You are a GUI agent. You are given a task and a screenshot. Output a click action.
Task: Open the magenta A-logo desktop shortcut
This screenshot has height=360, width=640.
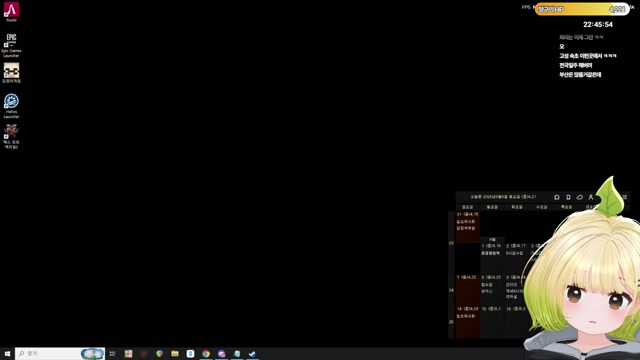click(x=11, y=11)
